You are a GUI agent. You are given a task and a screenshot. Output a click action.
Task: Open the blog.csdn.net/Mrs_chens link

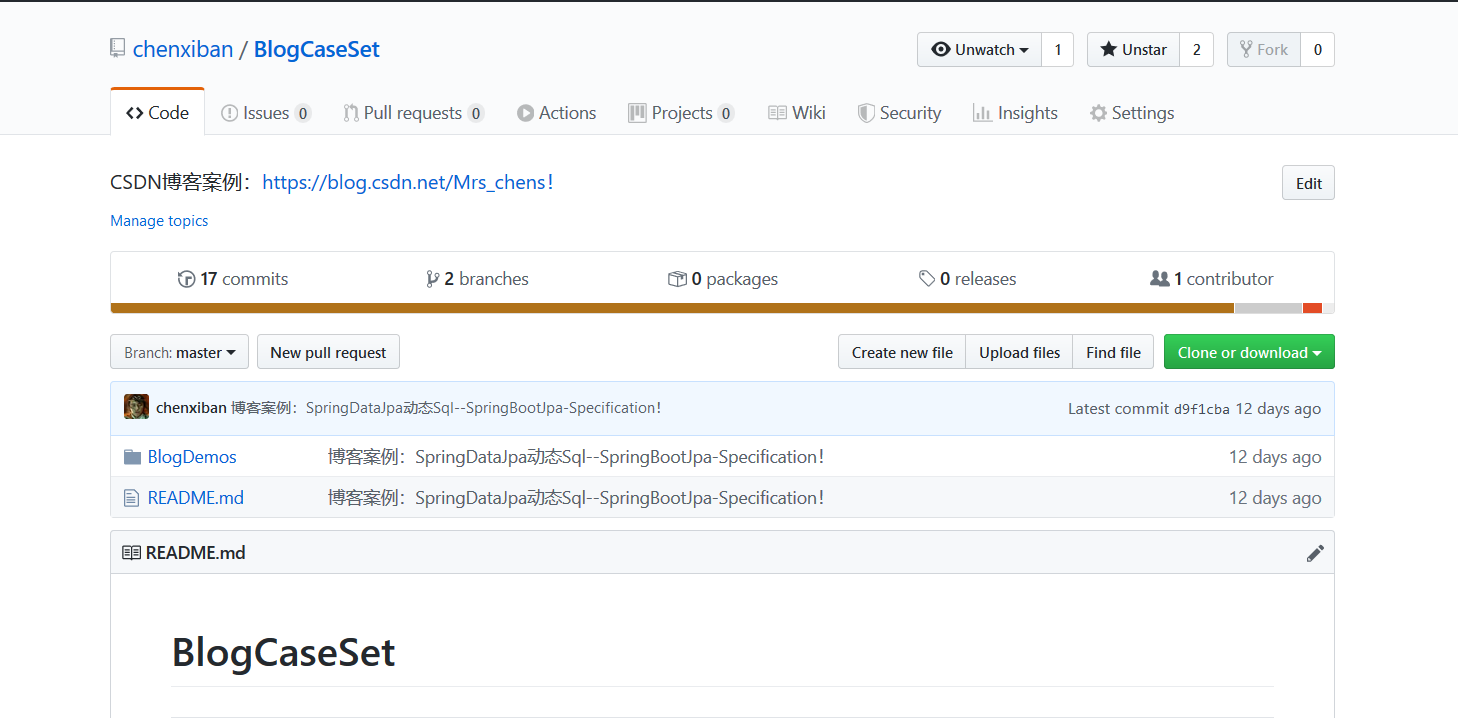click(x=408, y=183)
